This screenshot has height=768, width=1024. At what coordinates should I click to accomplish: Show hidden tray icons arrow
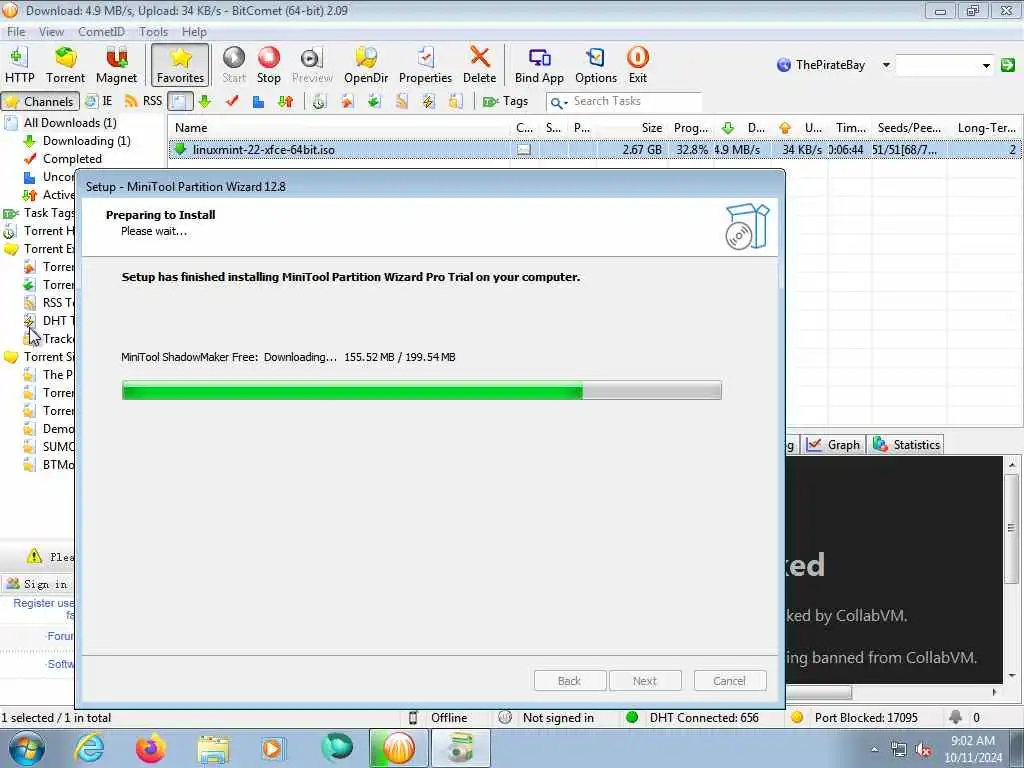874,749
